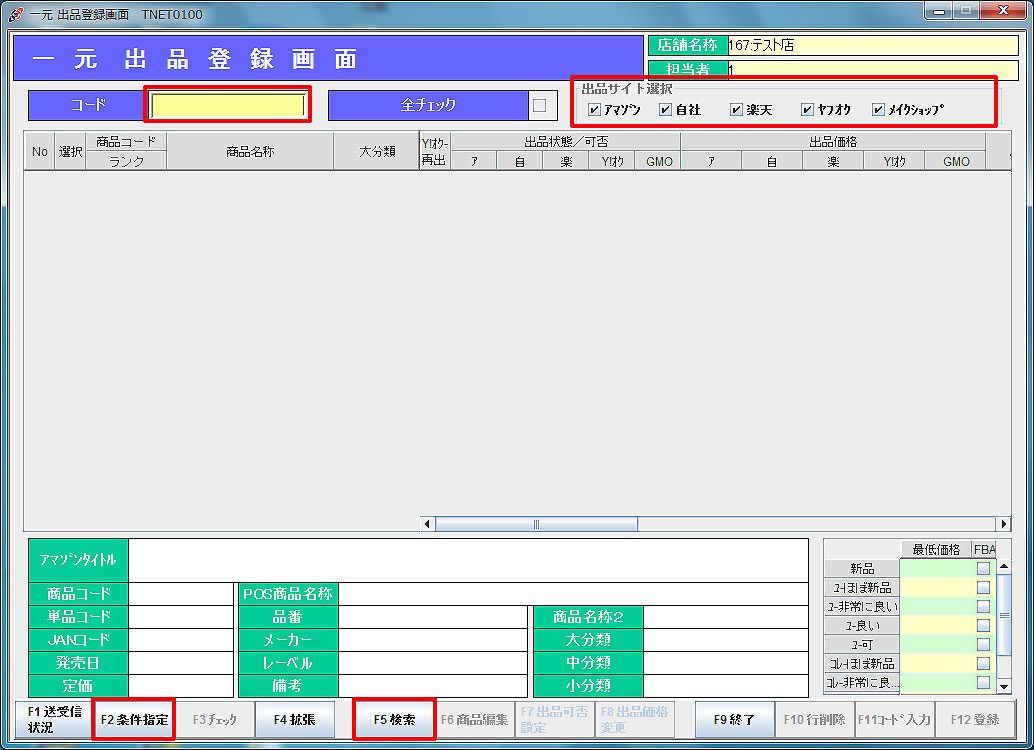Click the left arrow of horizontal scrollbar
Viewport: 1034px width, 750px height.
click(x=428, y=524)
